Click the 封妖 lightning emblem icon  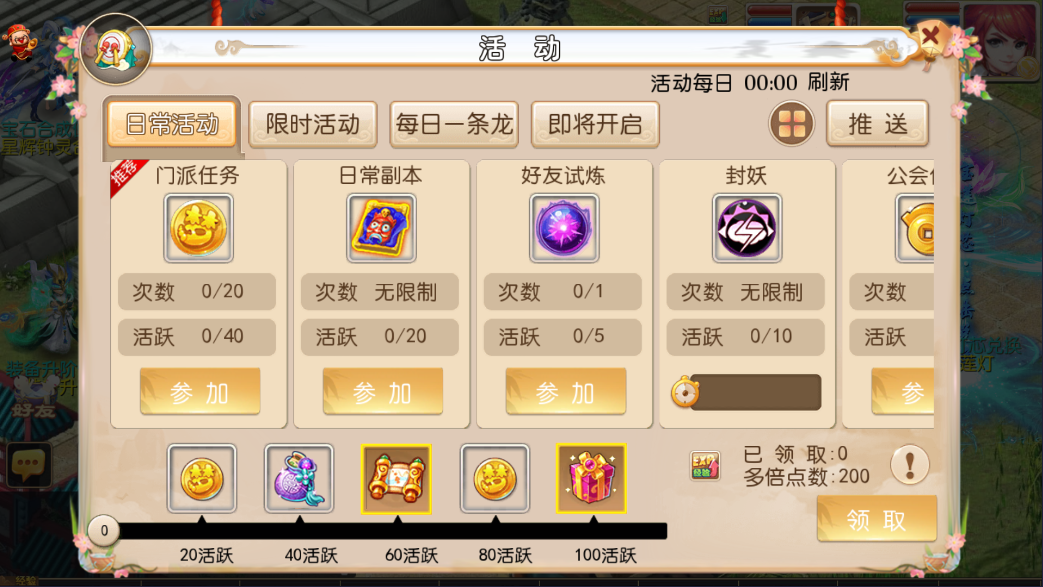(747, 228)
